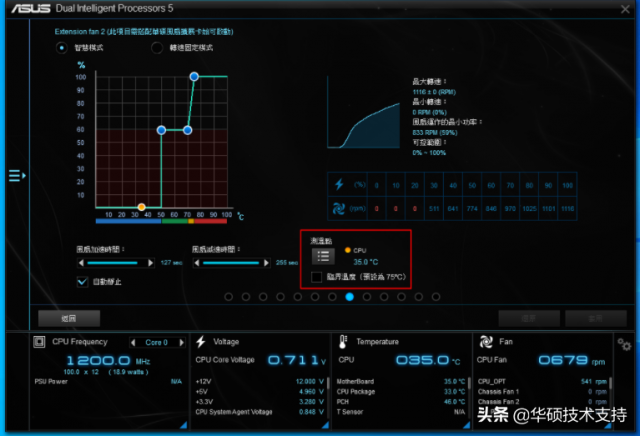Click the greyed 套用 apply button
The width and height of the screenshot is (640, 436).
click(x=596, y=318)
